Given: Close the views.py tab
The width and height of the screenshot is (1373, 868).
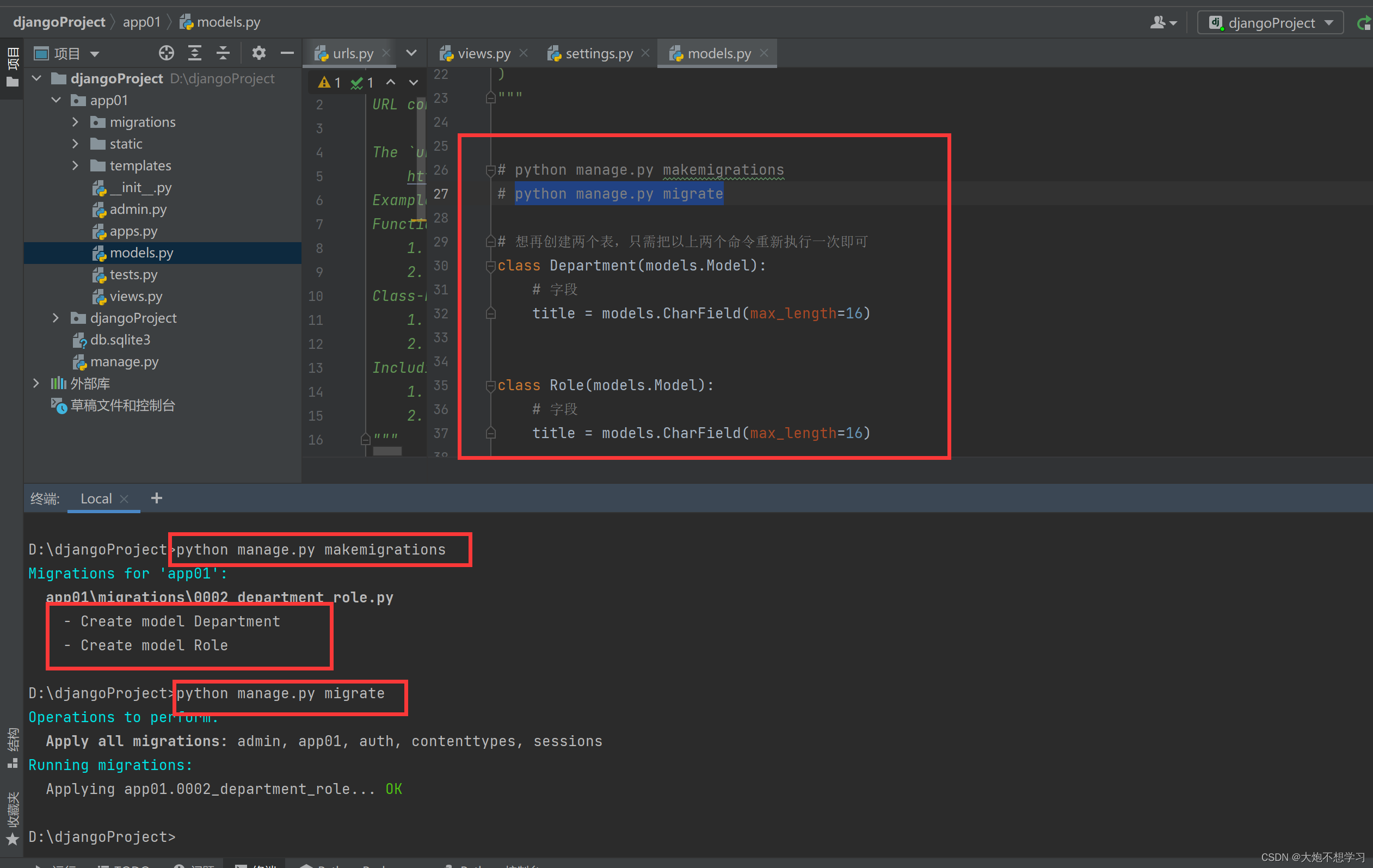Looking at the screenshot, I should (524, 53).
